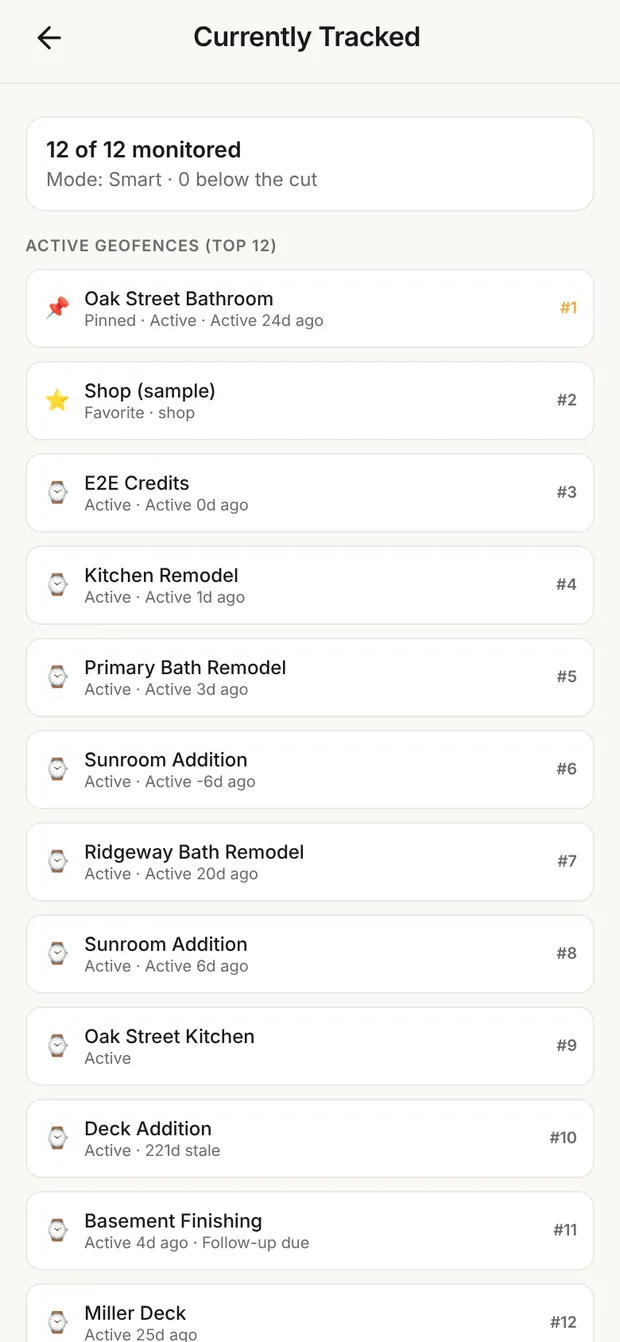Click the watch icon beside Primary Bath Remodel
The image size is (620, 1342).
[x=58, y=676]
